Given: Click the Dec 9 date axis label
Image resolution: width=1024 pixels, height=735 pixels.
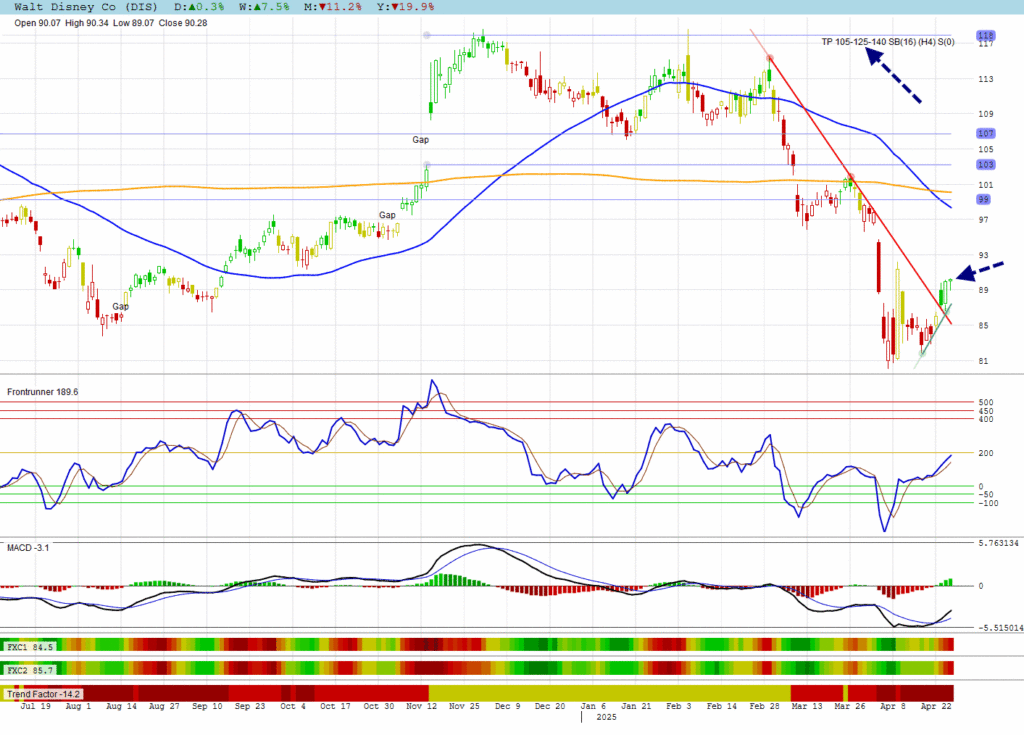Looking at the screenshot, I should (x=507, y=706).
